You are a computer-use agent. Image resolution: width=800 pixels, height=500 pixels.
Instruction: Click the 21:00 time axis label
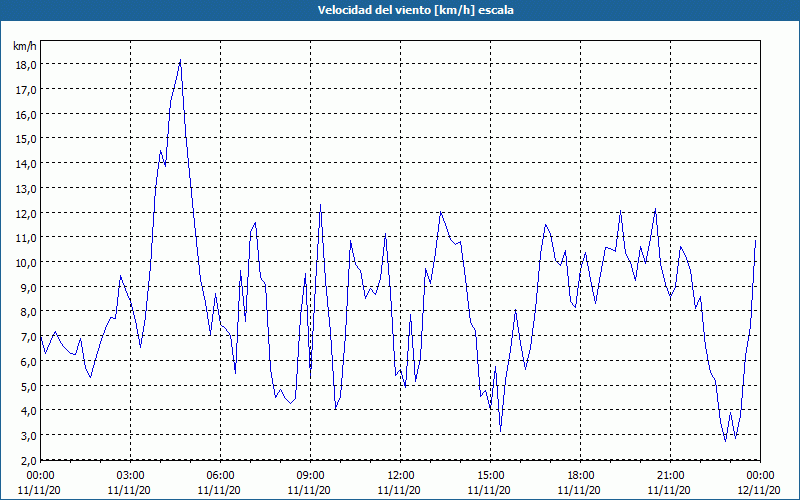[670, 476]
